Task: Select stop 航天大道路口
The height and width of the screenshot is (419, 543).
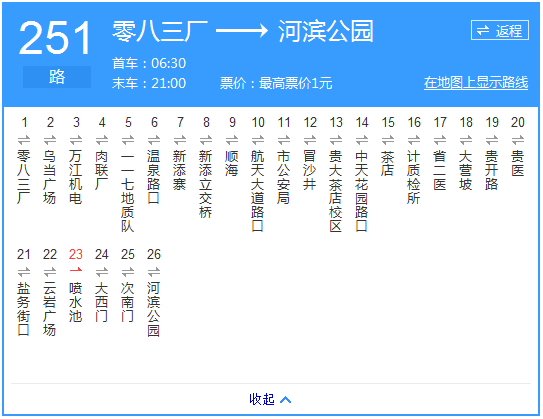Action: (258, 191)
